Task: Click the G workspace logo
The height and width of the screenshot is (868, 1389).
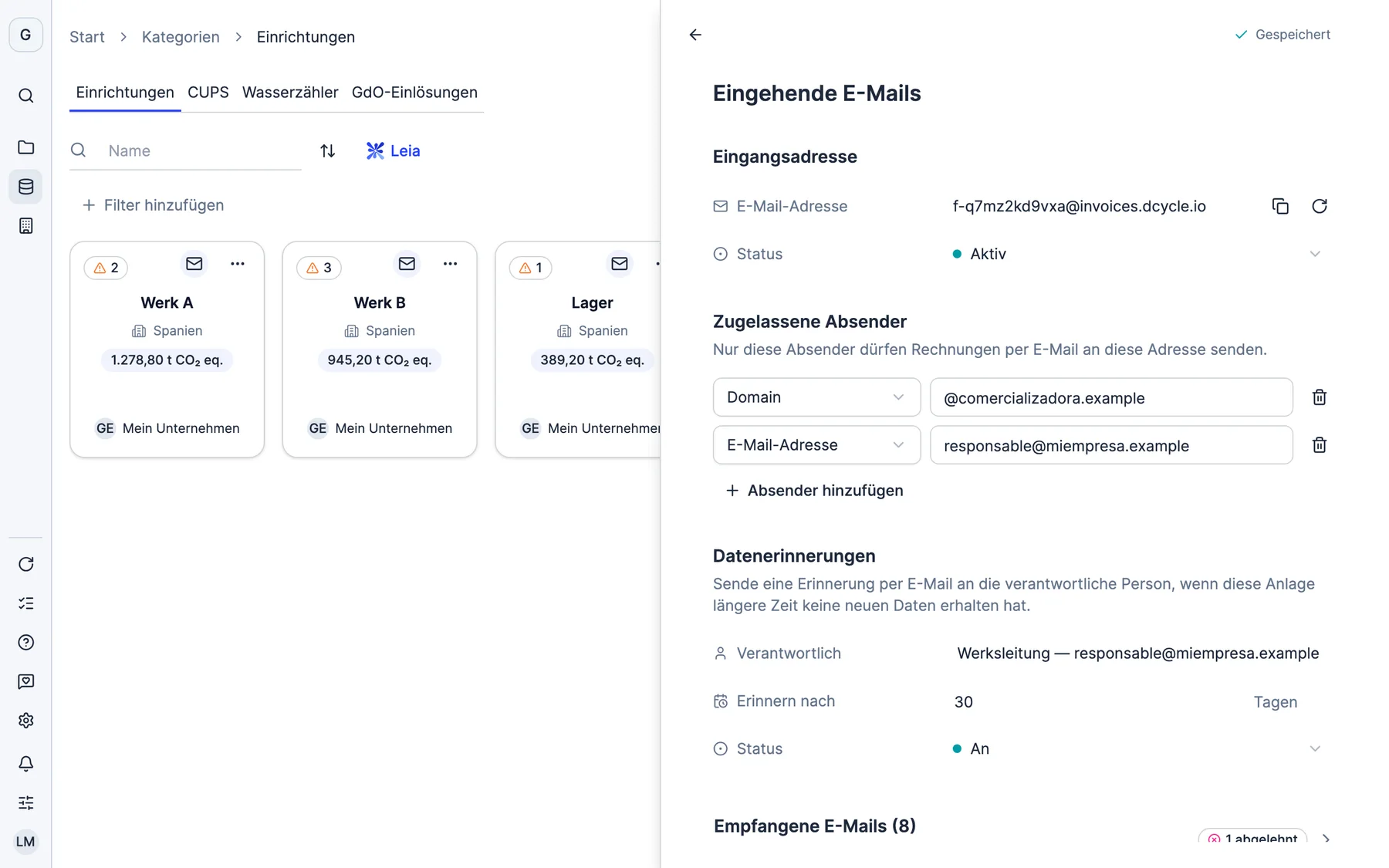Action: tap(25, 35)
